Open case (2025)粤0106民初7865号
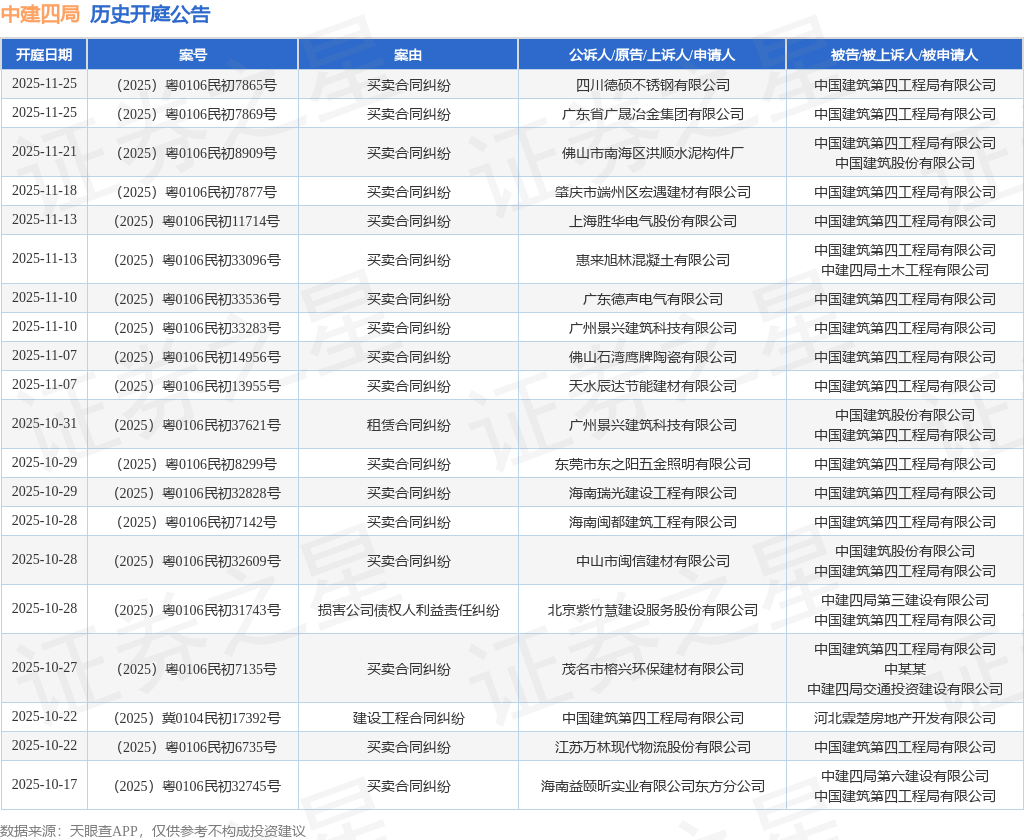 192,85
